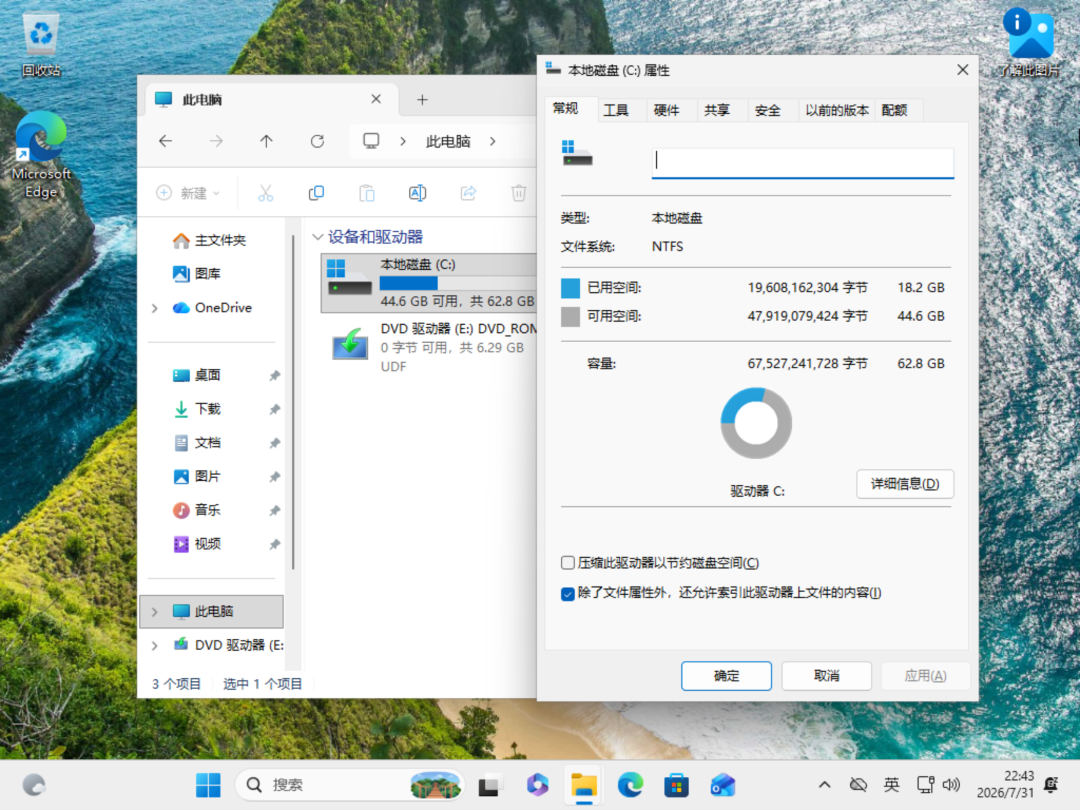Close the 此电脑 Explorer tab
Image resolution: width=1080 pixels, height=810 pixels.
376,99
